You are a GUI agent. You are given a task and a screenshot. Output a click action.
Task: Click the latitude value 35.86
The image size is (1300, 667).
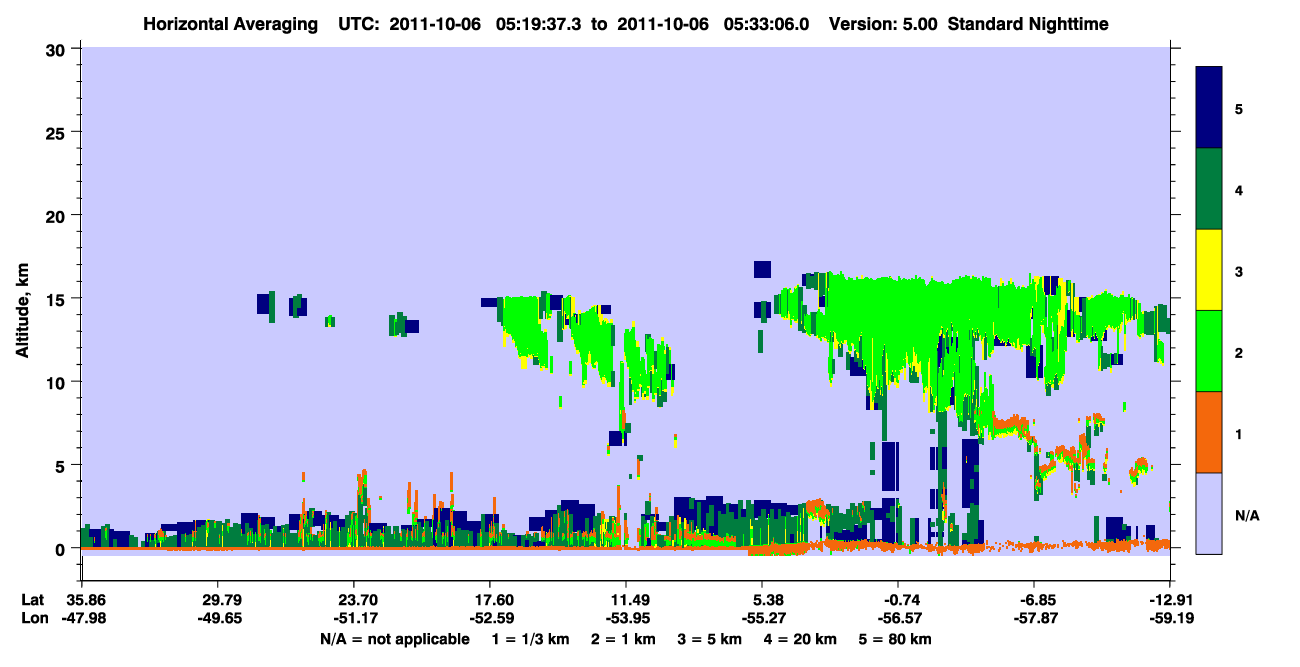(x=81, y=600)
